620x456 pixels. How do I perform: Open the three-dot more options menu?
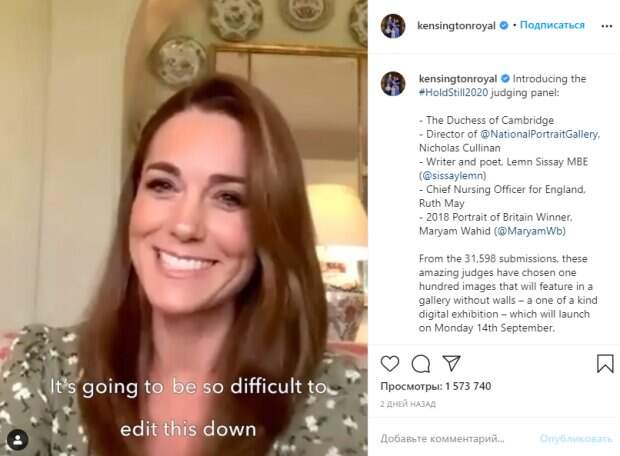click(x=607, y=26)
